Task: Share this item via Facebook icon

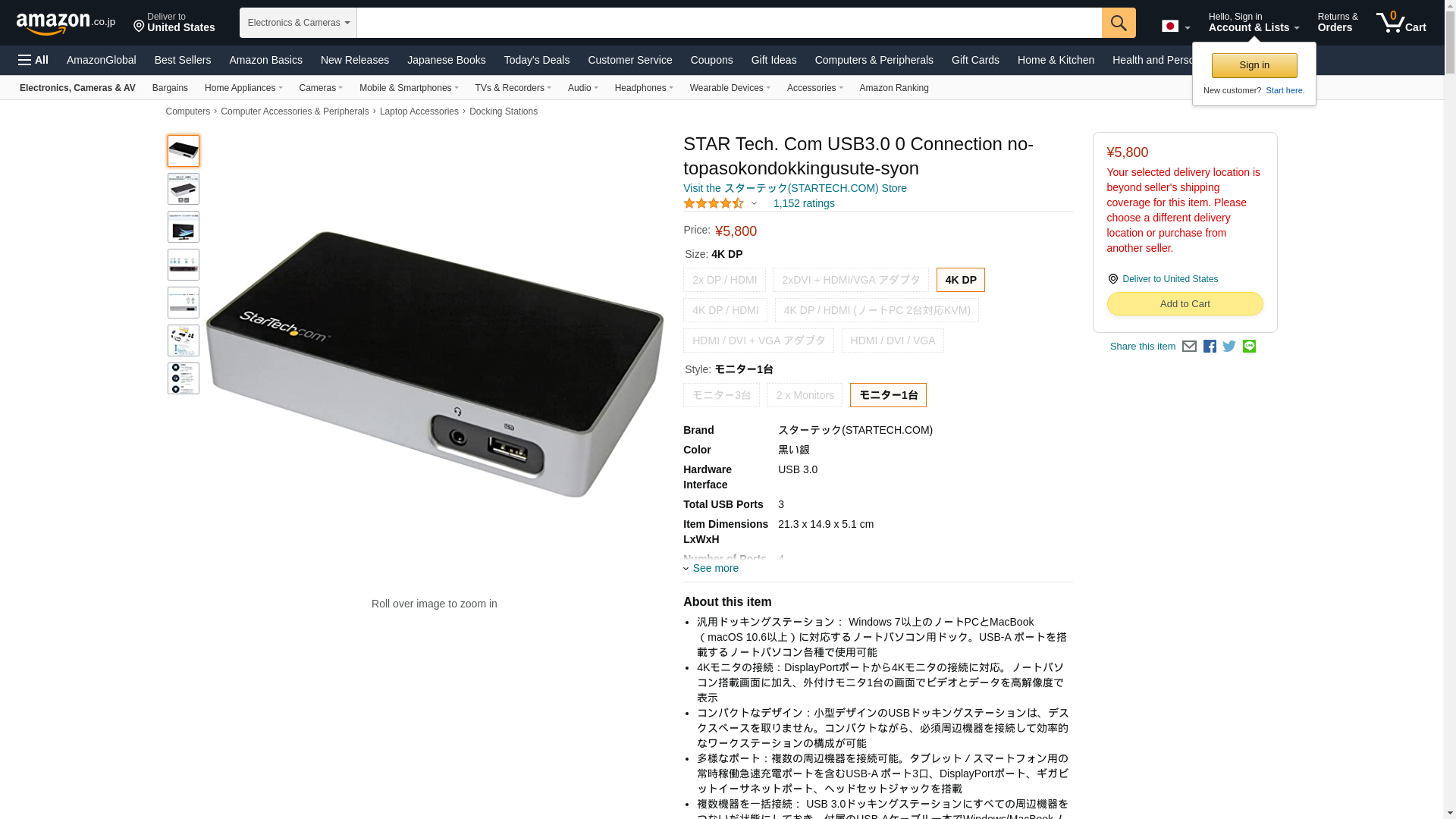Action: [x=1210, y=347]
